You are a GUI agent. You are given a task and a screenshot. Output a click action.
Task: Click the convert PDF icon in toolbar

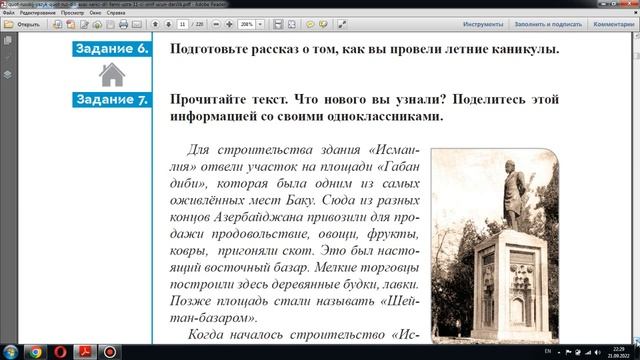[x=71, y=24]
